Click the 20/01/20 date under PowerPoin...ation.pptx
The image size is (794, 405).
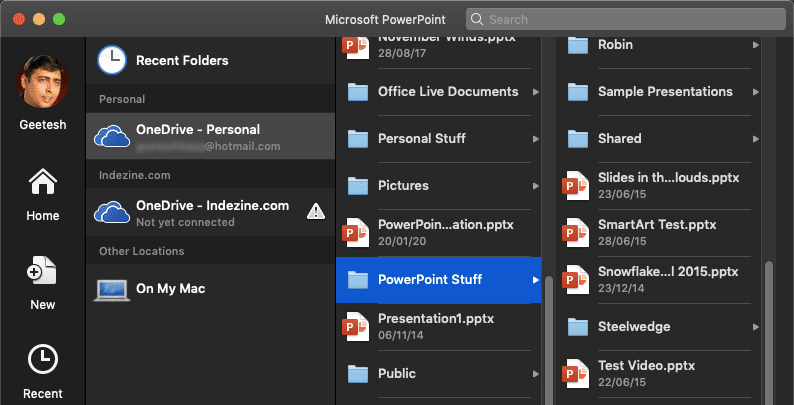tap(402, 241)
